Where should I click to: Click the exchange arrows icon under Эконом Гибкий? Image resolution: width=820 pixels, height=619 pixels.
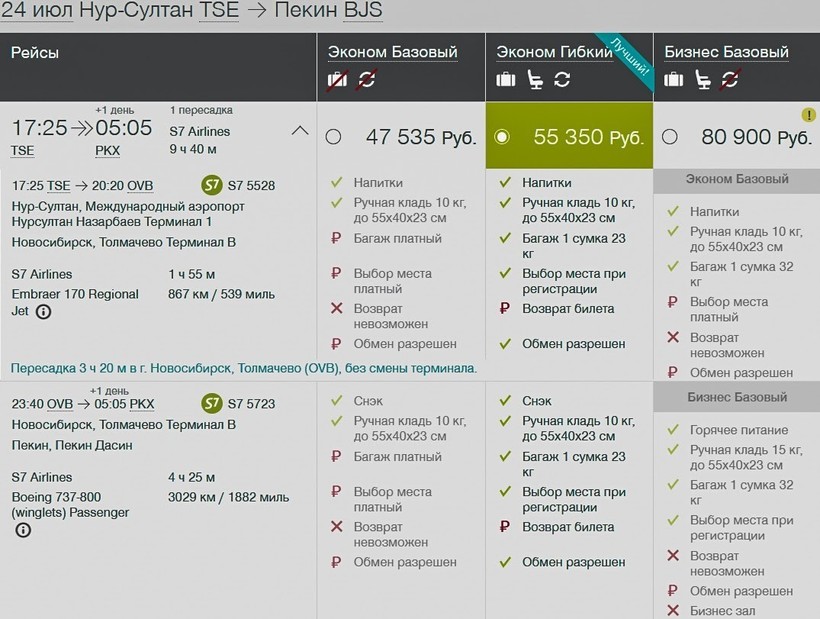[x=562, y=80]
